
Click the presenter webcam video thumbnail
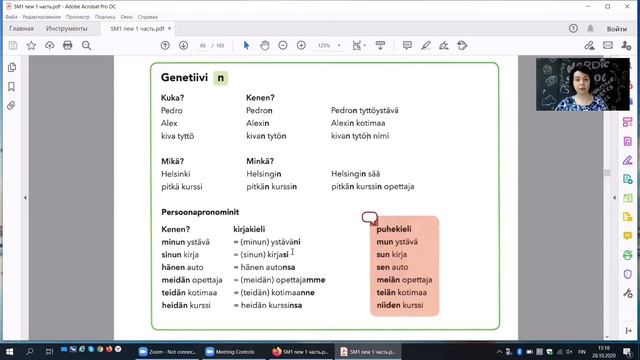[x=582, y=84]
